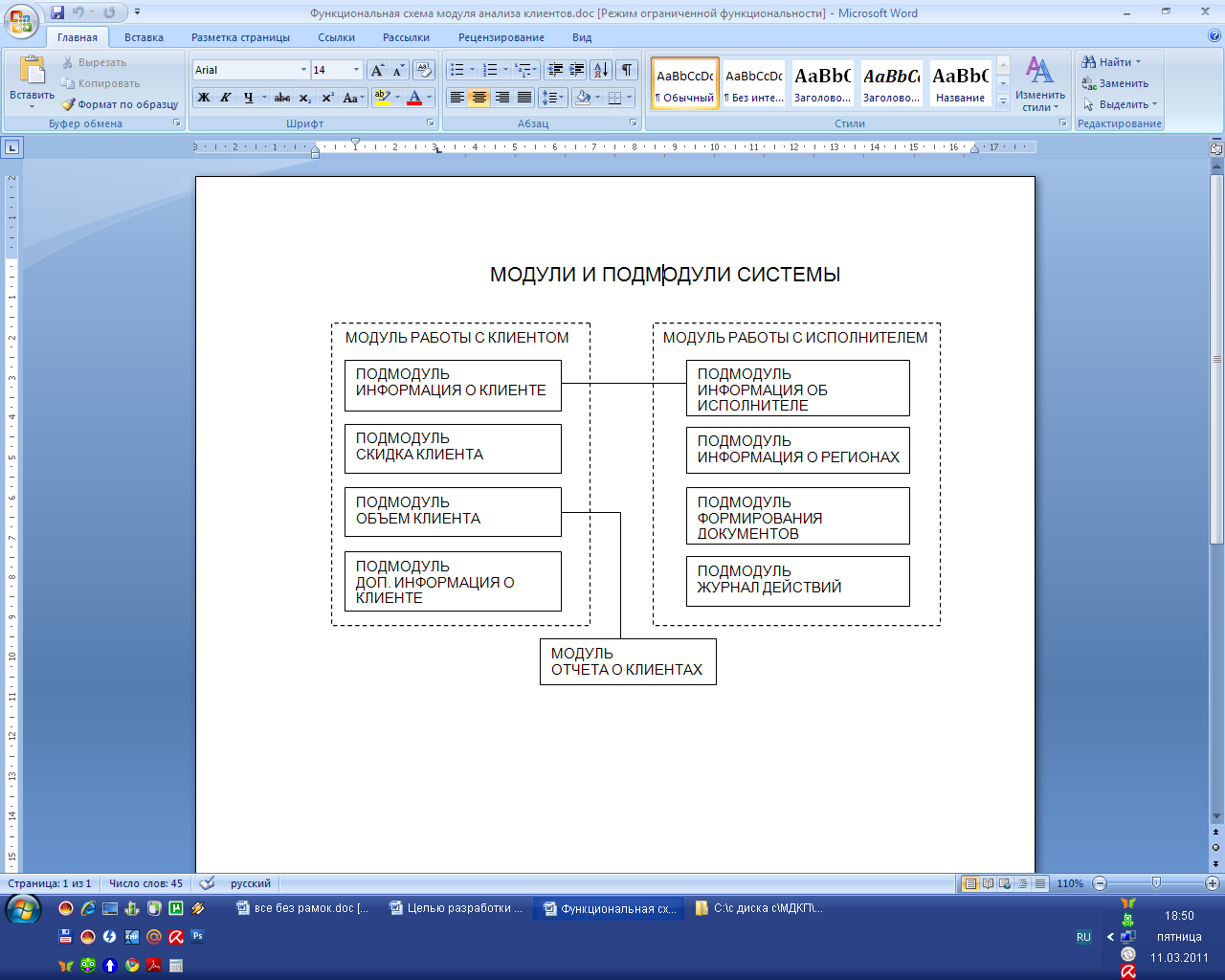This screenshot has width=1225, height=980.
Task: Click shading paint bucket icon
Action: point(583,98)
